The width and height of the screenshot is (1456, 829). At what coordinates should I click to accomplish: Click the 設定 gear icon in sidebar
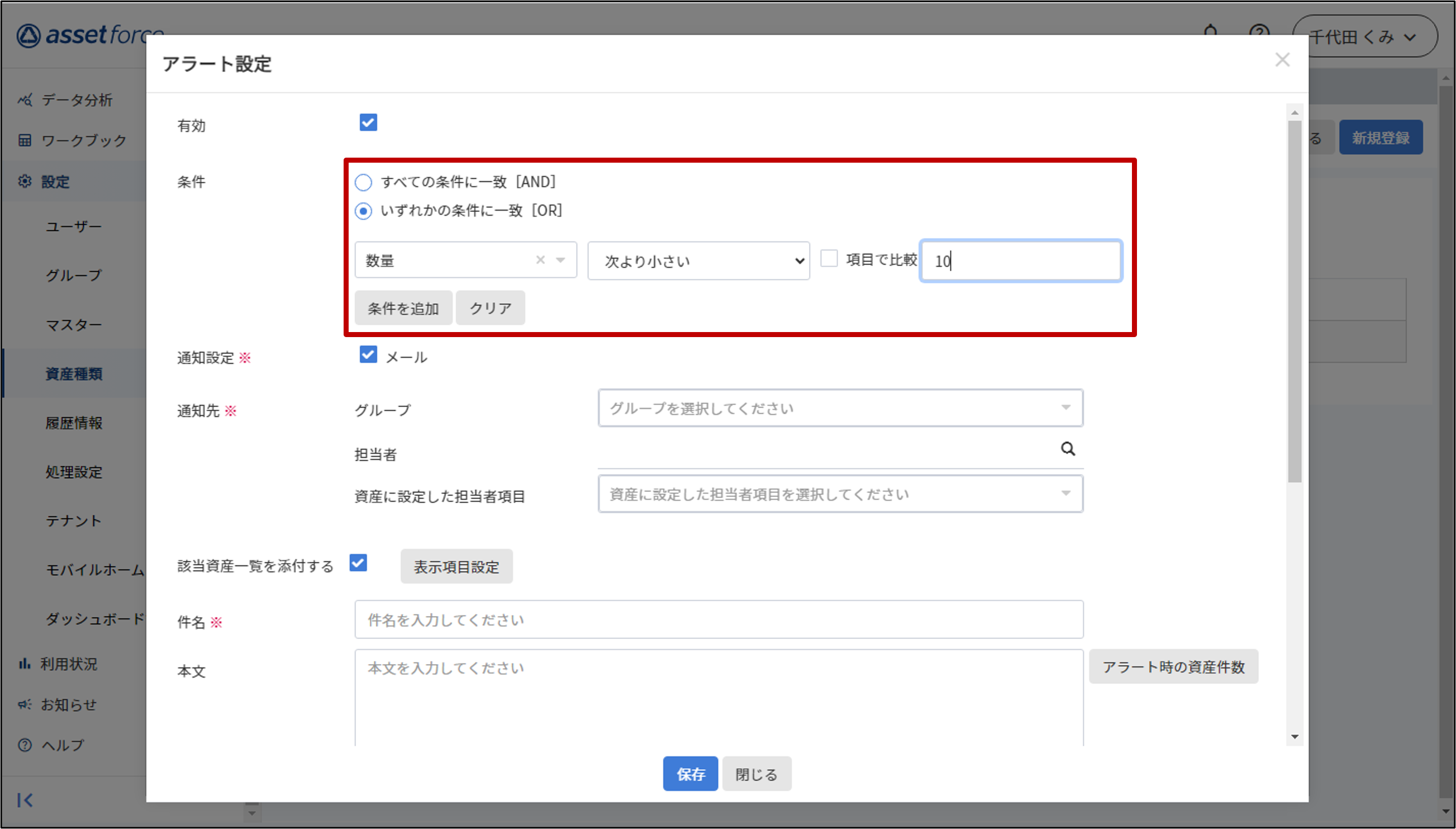(25, 182)
